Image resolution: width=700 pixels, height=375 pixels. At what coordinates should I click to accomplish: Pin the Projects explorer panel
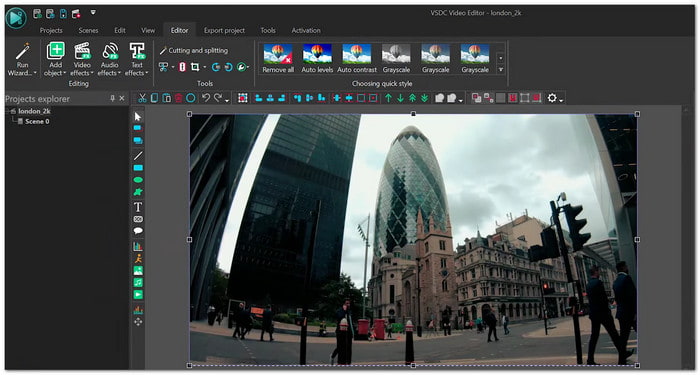point(112,99)
